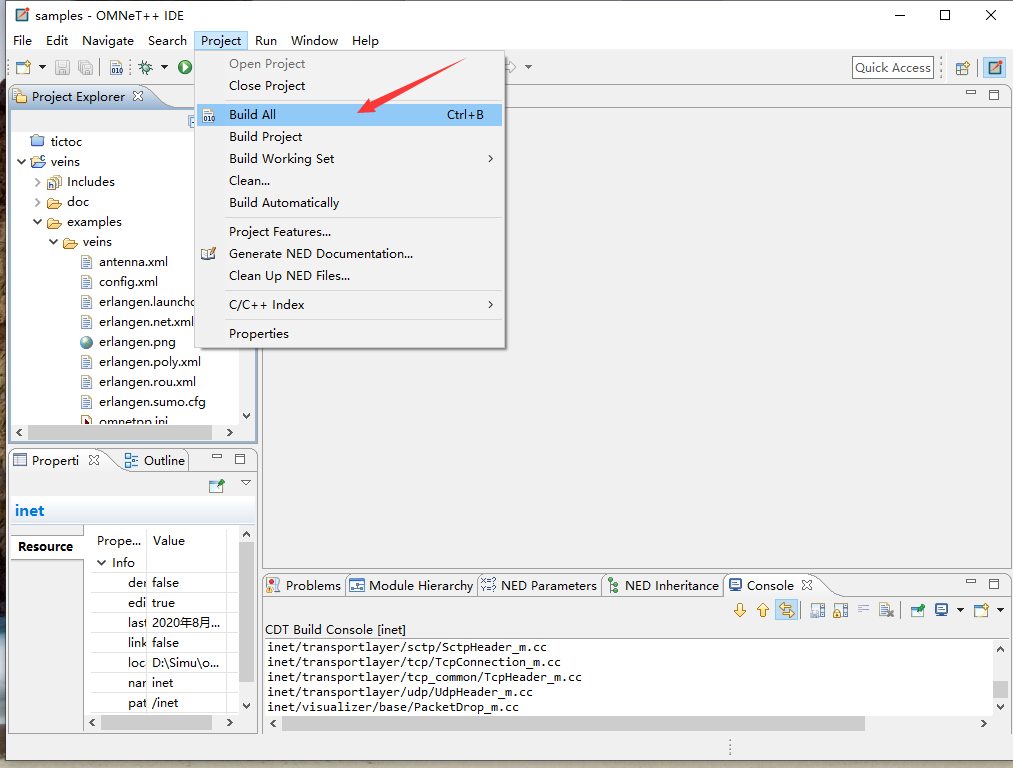The width and height of the screenshot is (1013, 768).
Task: Open the Window menu
Action: tap(314, 41)
